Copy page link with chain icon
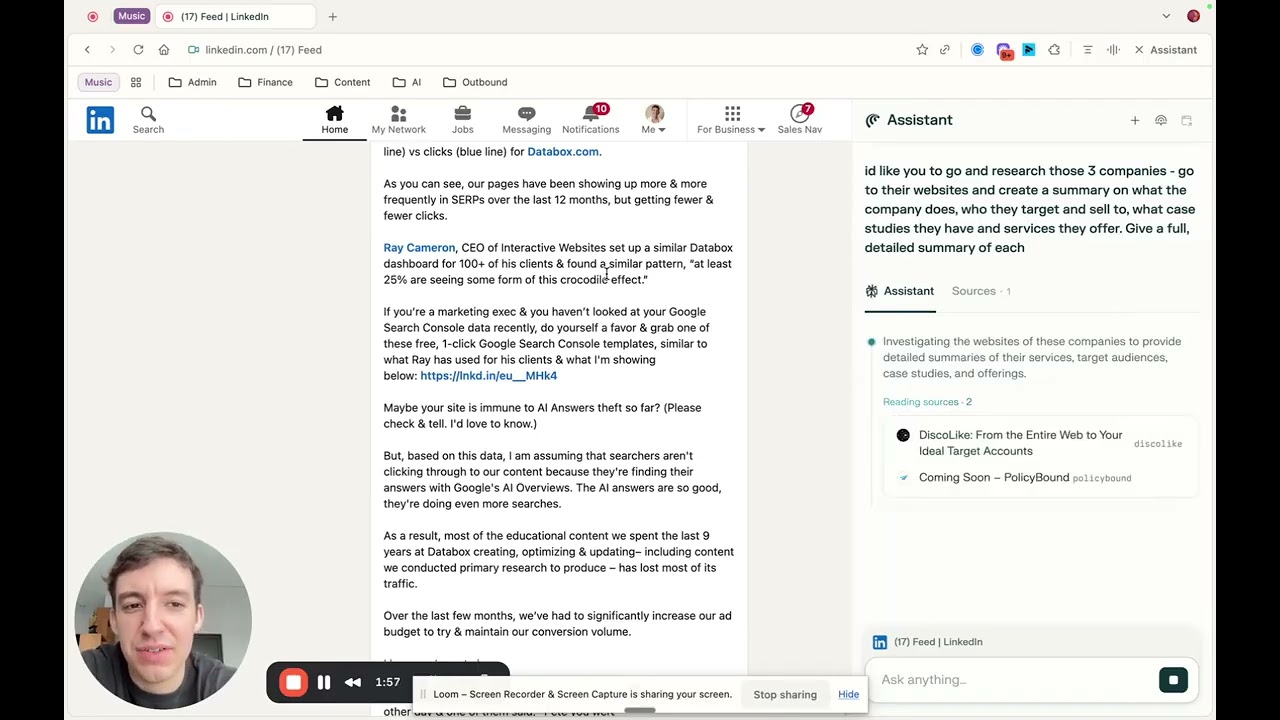 point(944,50)
